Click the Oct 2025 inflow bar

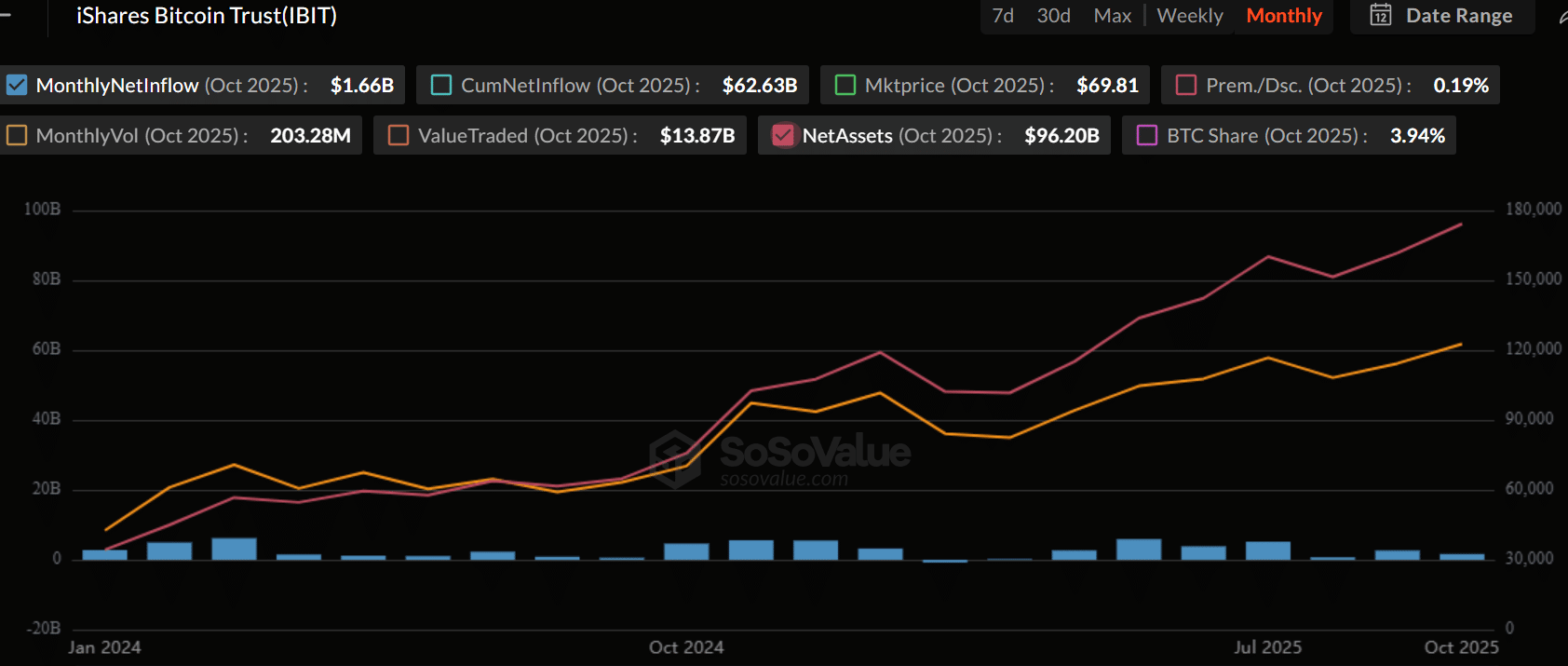pyautogui.click(x=1462, y=556)
